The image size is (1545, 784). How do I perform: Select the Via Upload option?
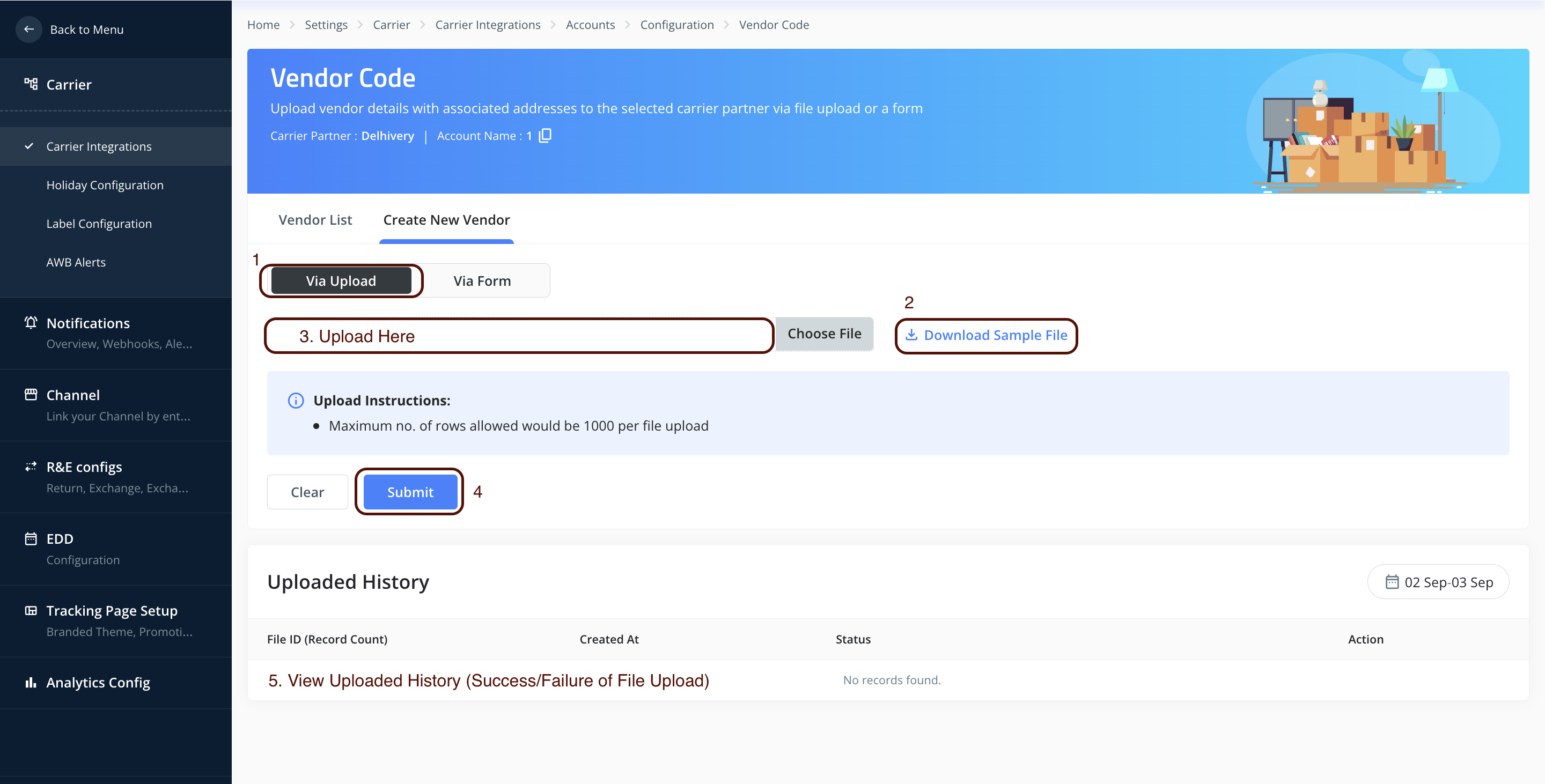coord(341,280)
